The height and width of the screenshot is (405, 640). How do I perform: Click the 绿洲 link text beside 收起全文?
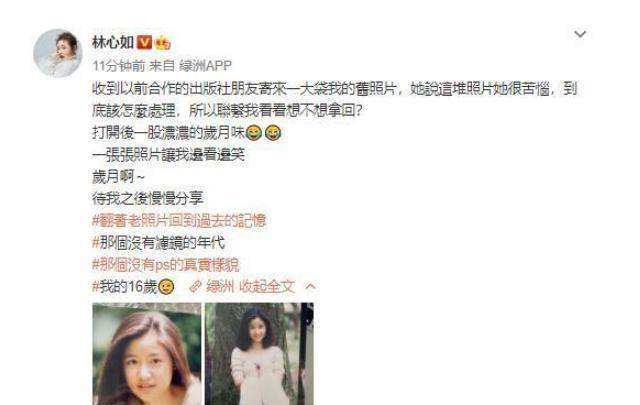coord(220,287)
